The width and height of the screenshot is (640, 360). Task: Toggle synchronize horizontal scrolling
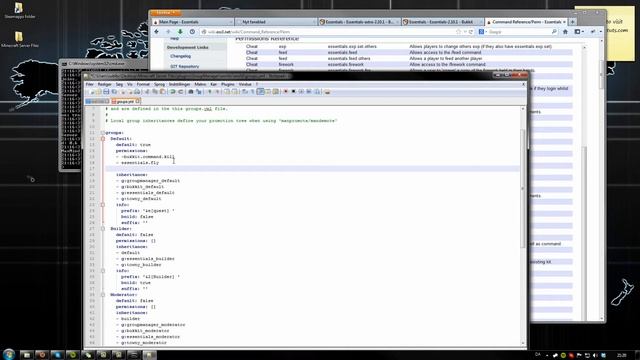(234, 91)
